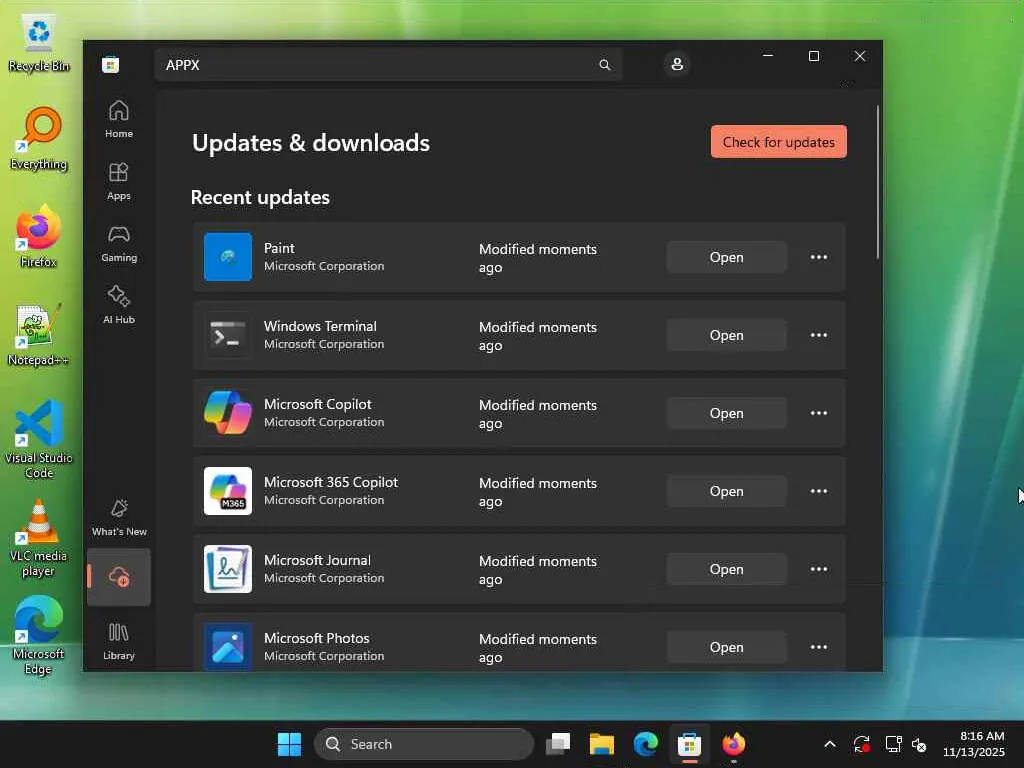Click the Windows Terminal name text
The width and height of the screenshot is (1024, 768).
point(320,326)
